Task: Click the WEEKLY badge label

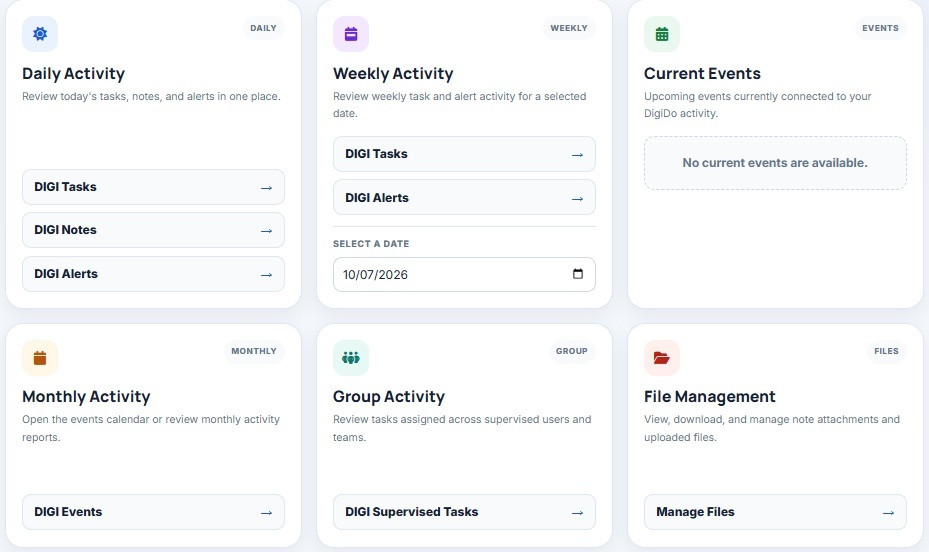Action: 569,28
